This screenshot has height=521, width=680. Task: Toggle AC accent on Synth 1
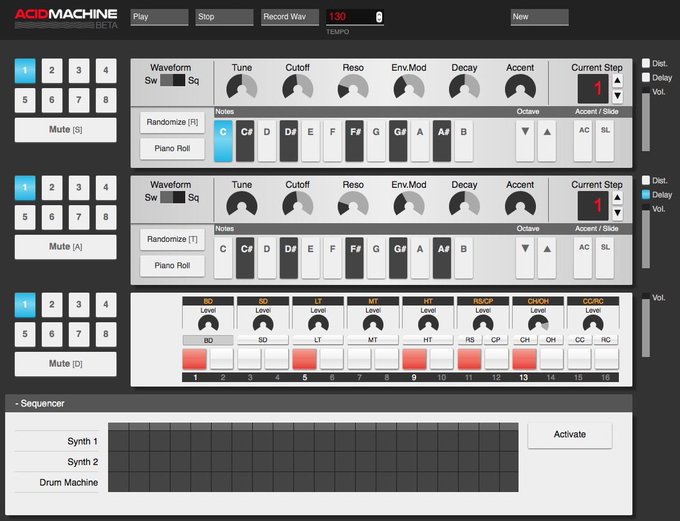pyautogui.click(x=584, y=141)
